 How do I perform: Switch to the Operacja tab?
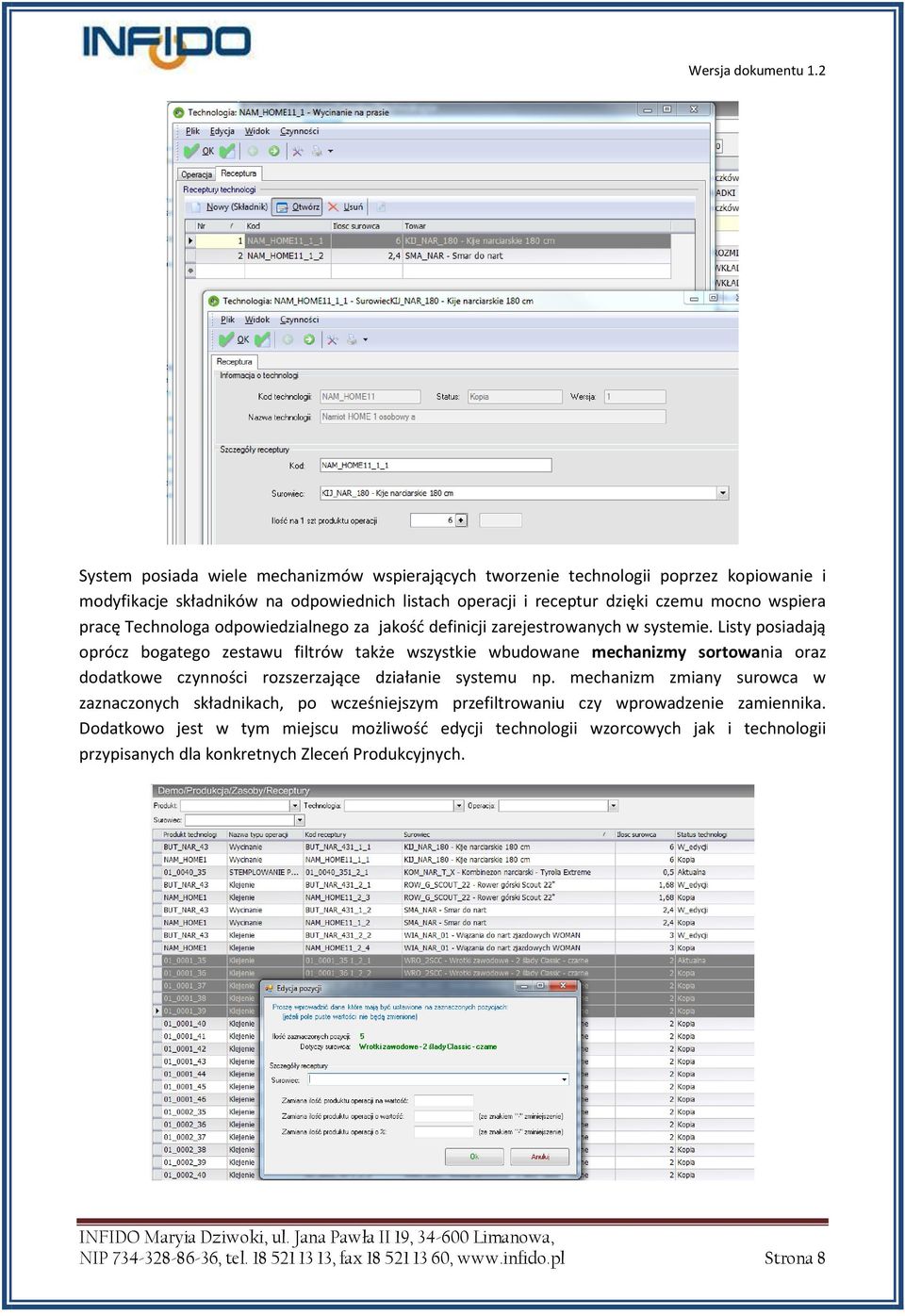point(196,174)
